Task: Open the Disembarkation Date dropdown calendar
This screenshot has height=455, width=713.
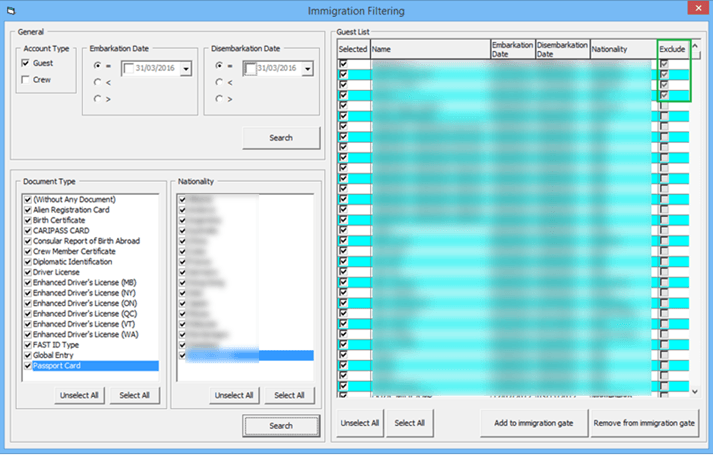Action: [x=308, y=69]
